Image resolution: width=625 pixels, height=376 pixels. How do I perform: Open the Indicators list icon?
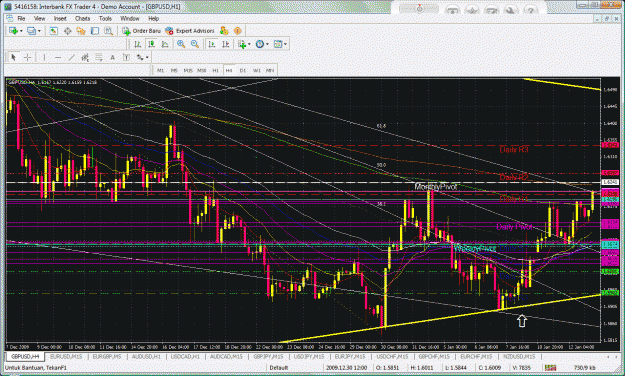pos(242,44)
